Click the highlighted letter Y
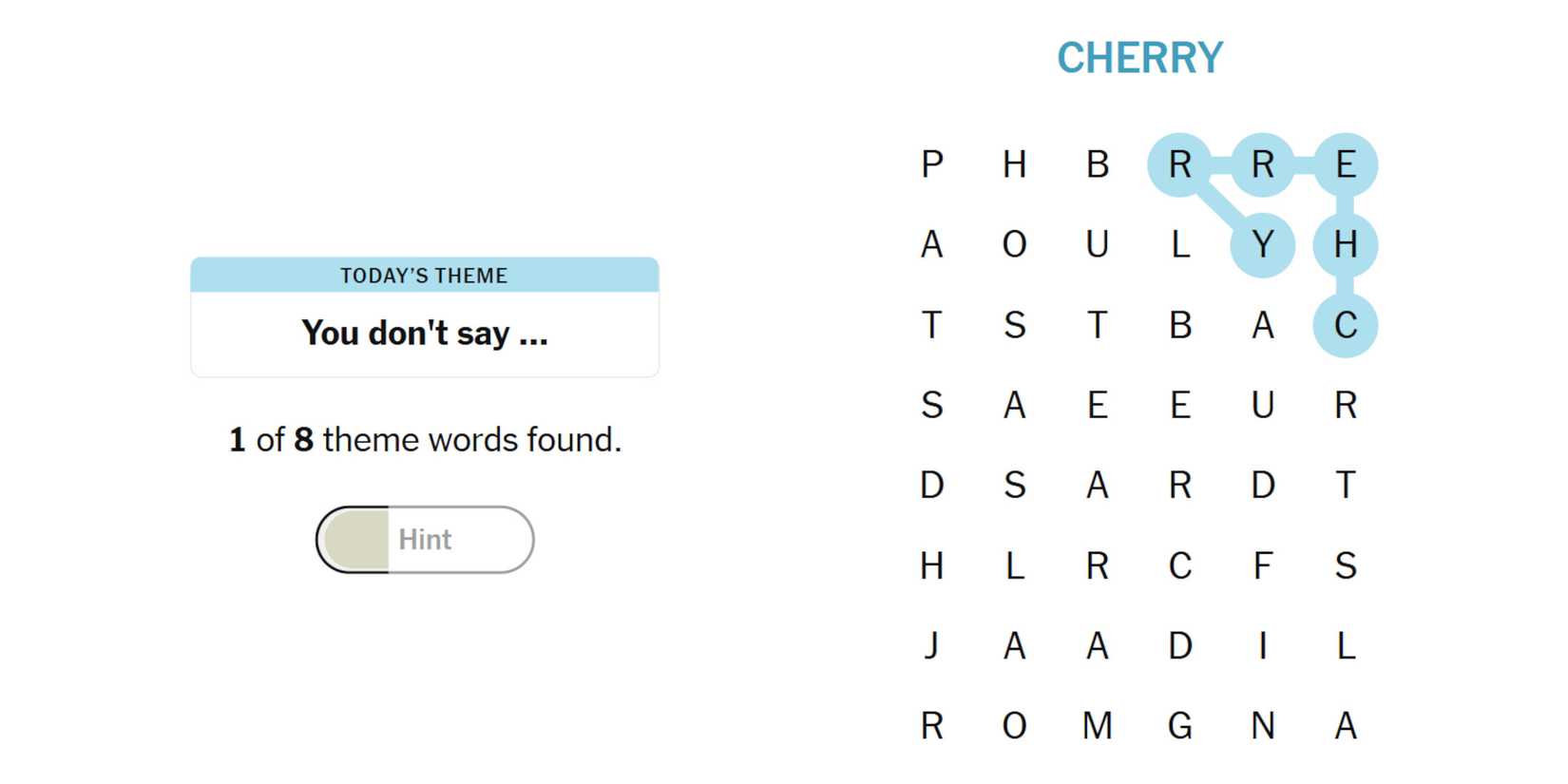This screenshot has width=1568, height=784. [x=1263, y=245]
